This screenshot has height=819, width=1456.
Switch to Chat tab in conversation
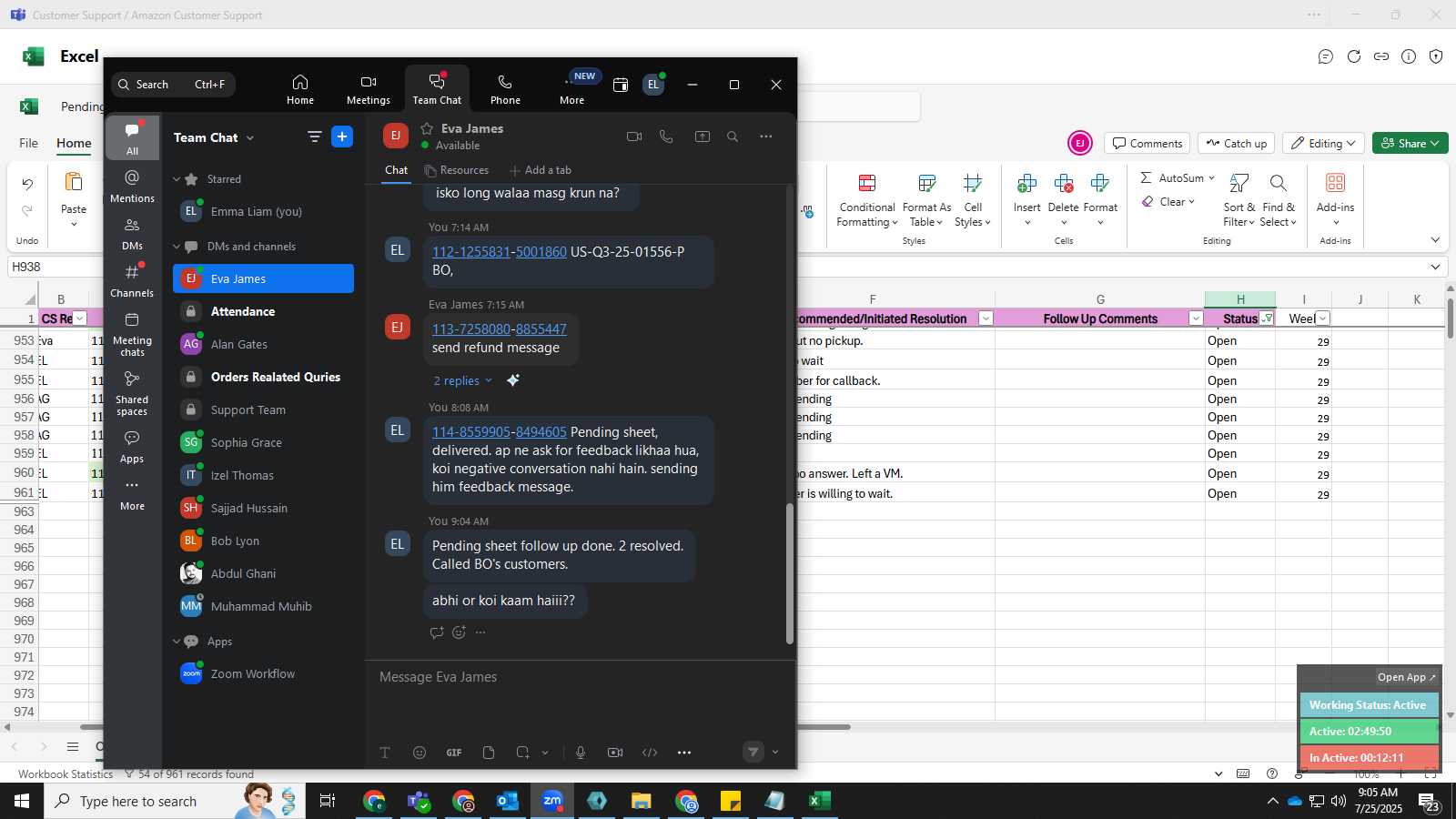pos(396,170)
